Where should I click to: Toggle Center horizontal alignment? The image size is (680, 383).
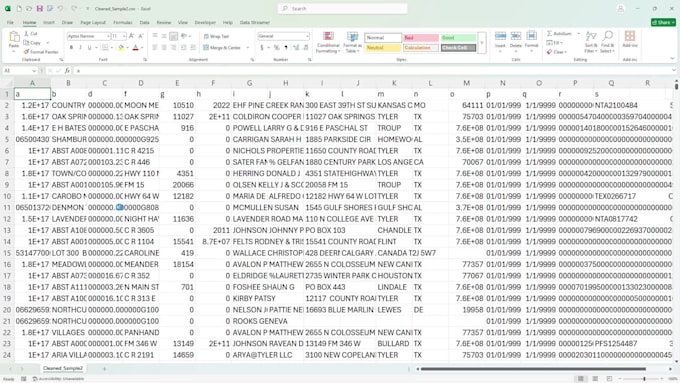tap(164, 48)
